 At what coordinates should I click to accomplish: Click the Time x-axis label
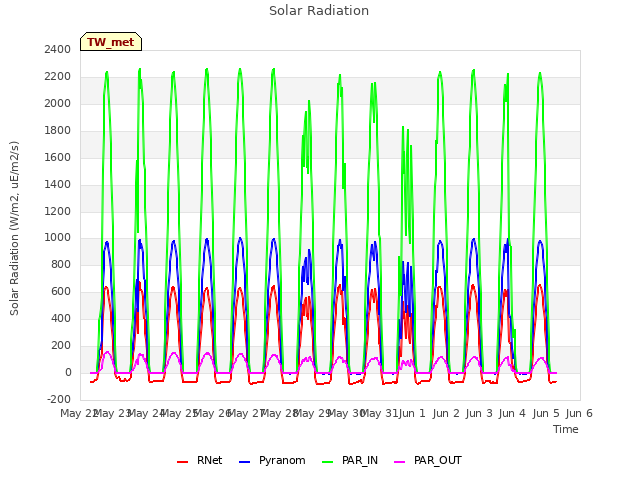566,429
